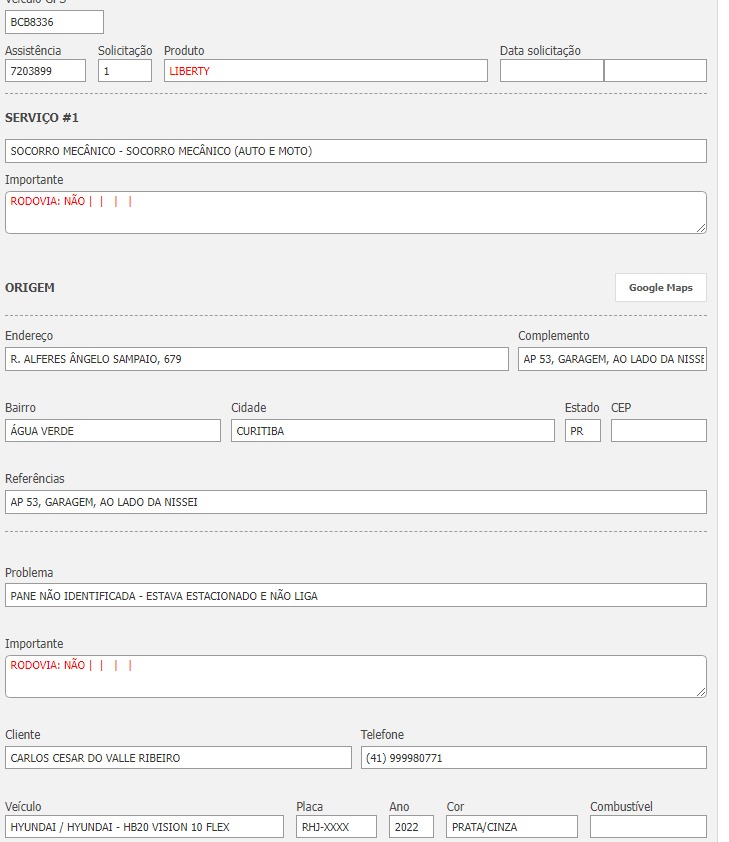This screenshot has width=729, height=842.
Task: Click the Estado field with PR
Action: [x=582, y=431]
